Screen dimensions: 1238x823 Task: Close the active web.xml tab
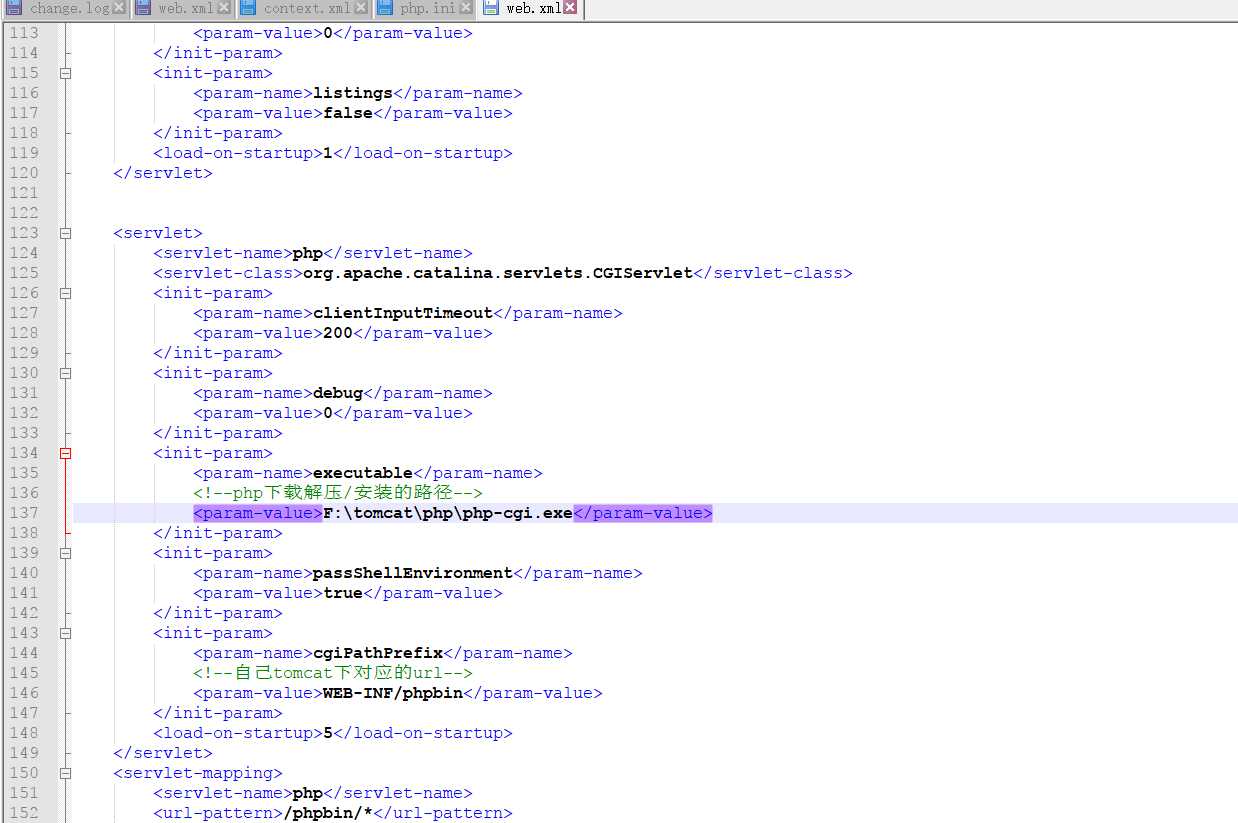click(570, 8)
